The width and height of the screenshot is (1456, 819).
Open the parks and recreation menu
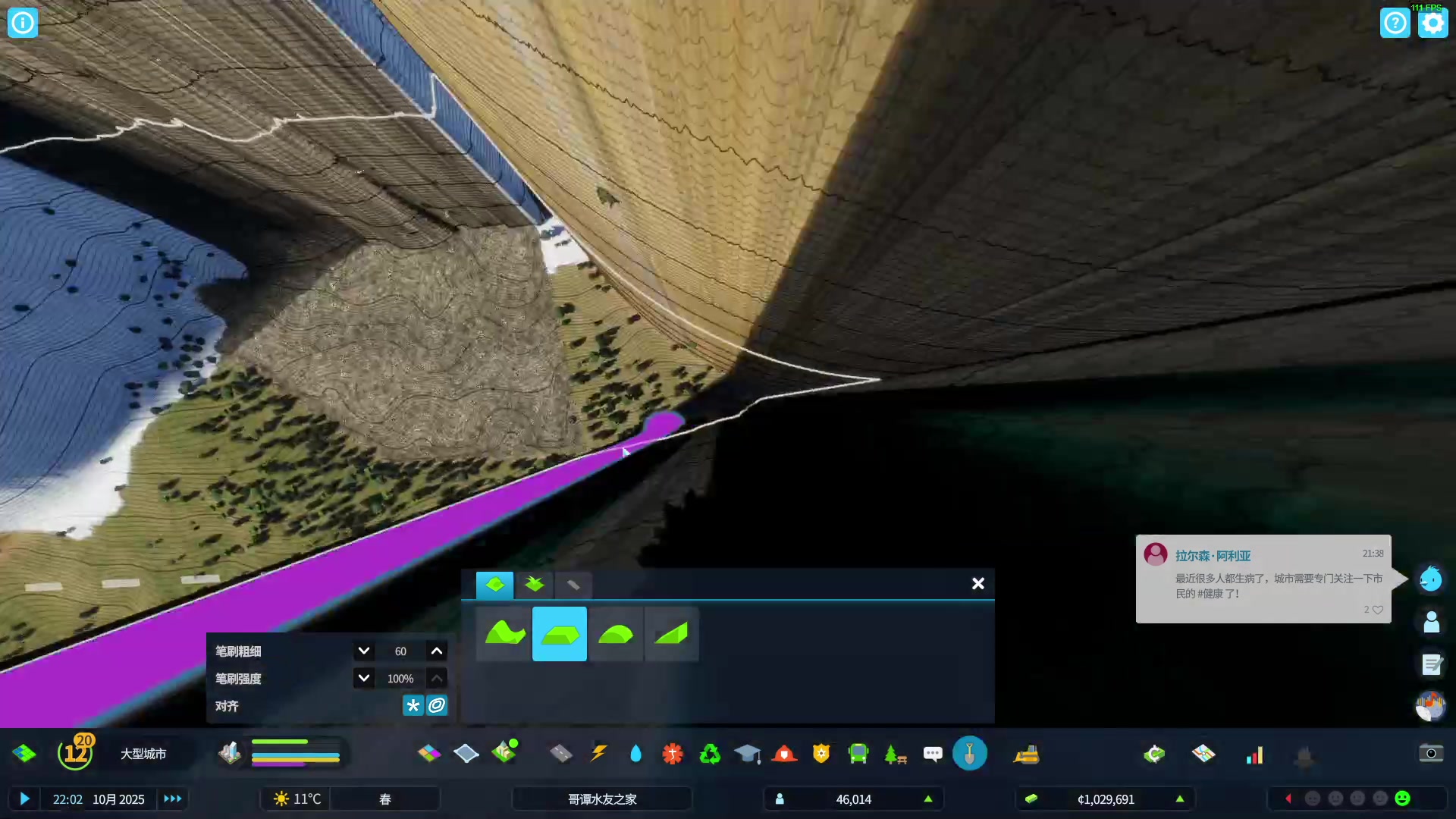896,753
